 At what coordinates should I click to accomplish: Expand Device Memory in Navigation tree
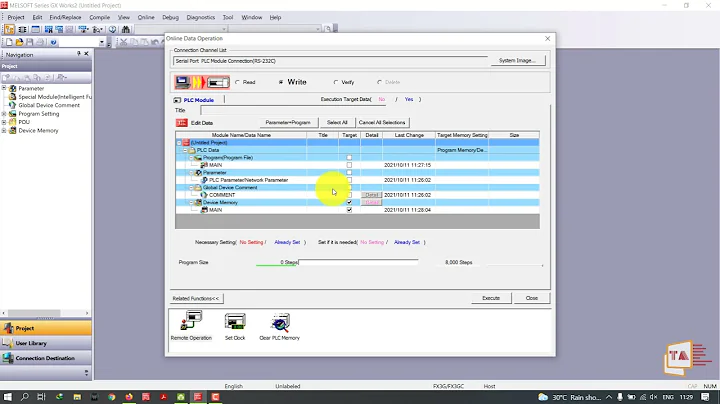tap(4, 130)
